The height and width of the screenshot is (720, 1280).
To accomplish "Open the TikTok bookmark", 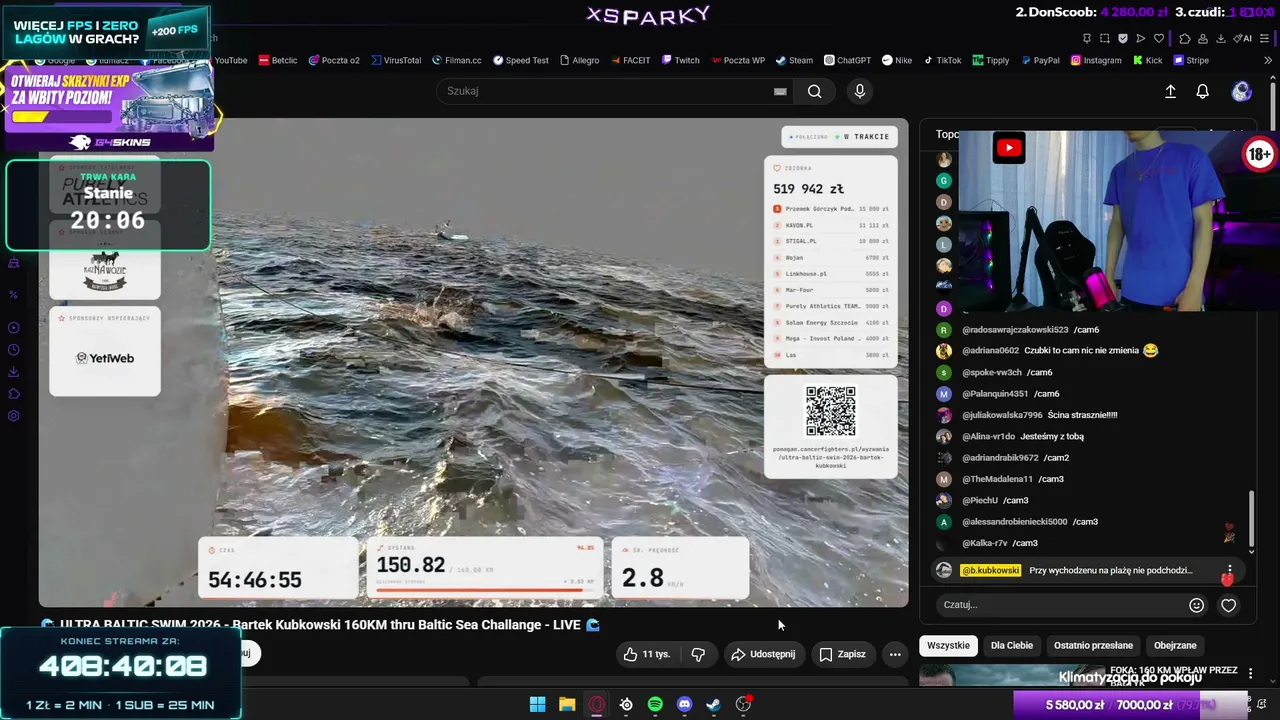I will coord(942,60).
